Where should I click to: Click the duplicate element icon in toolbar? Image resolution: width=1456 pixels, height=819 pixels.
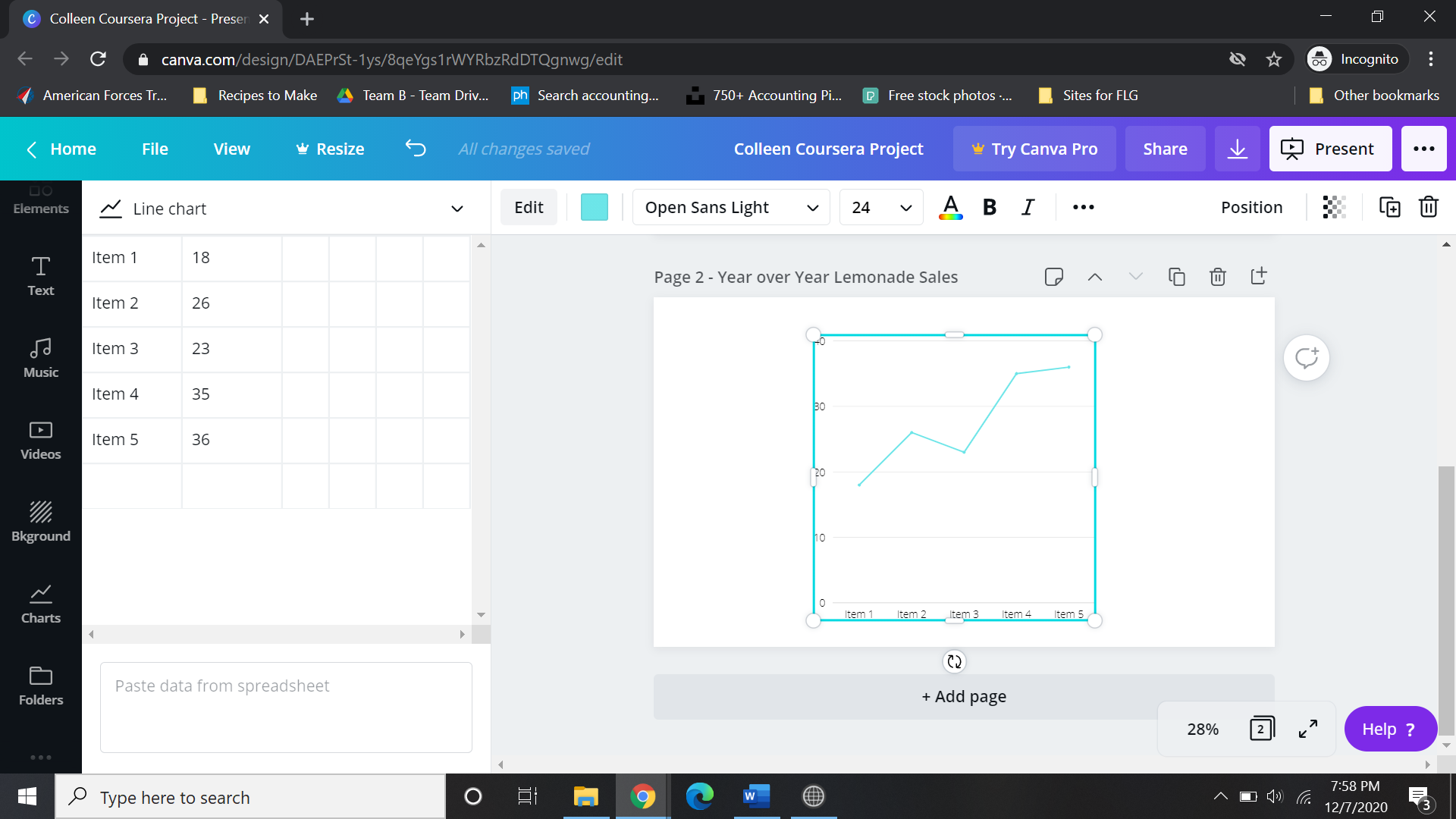[1389, 207]
